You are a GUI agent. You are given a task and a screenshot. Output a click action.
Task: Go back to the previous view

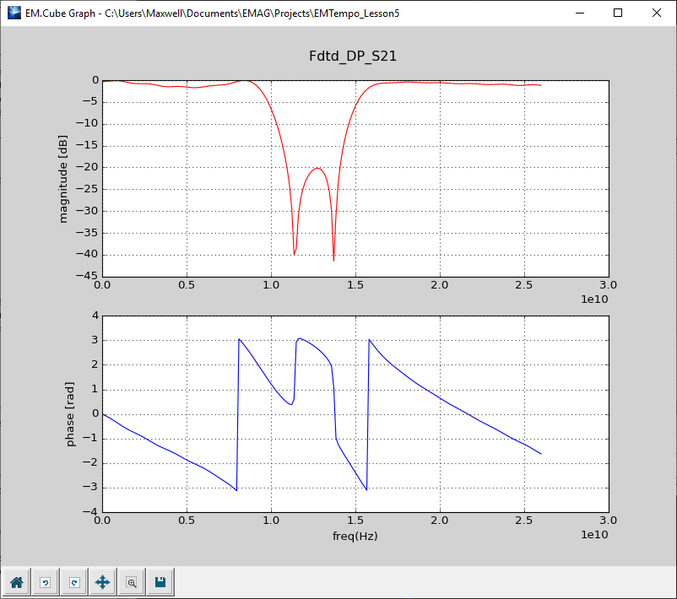point(45,582)
